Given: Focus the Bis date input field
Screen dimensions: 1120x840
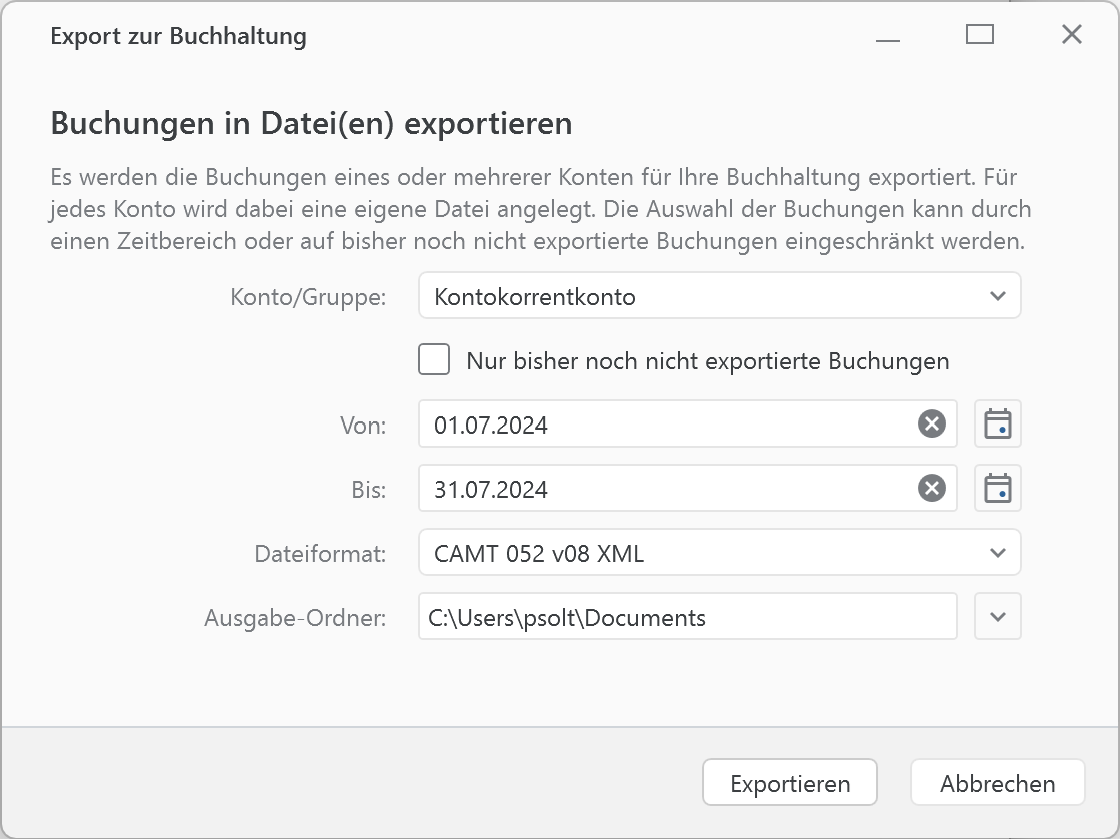Looking at the screenshot, I should point(650,488).
